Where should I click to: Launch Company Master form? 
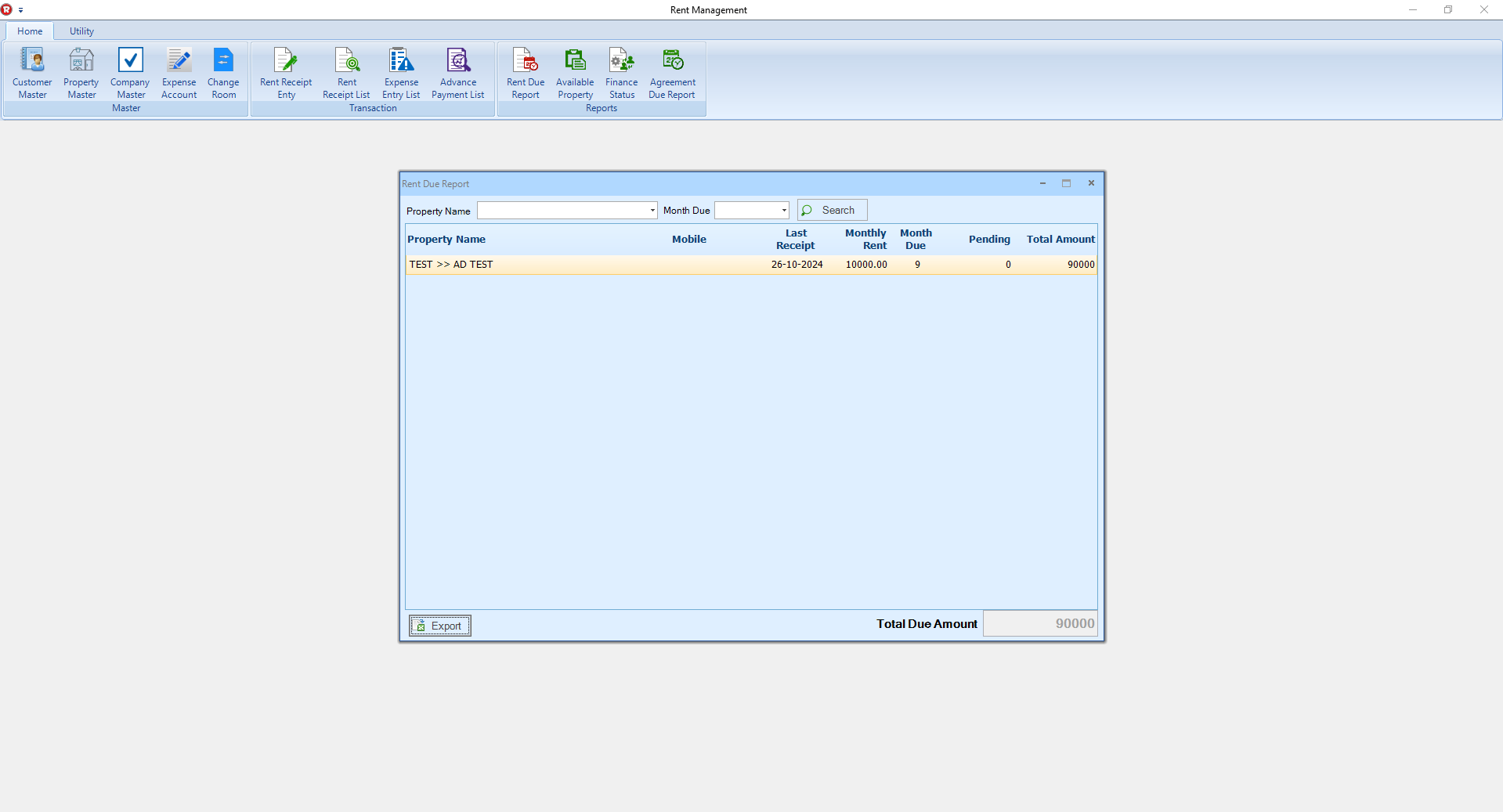point(130,73)
